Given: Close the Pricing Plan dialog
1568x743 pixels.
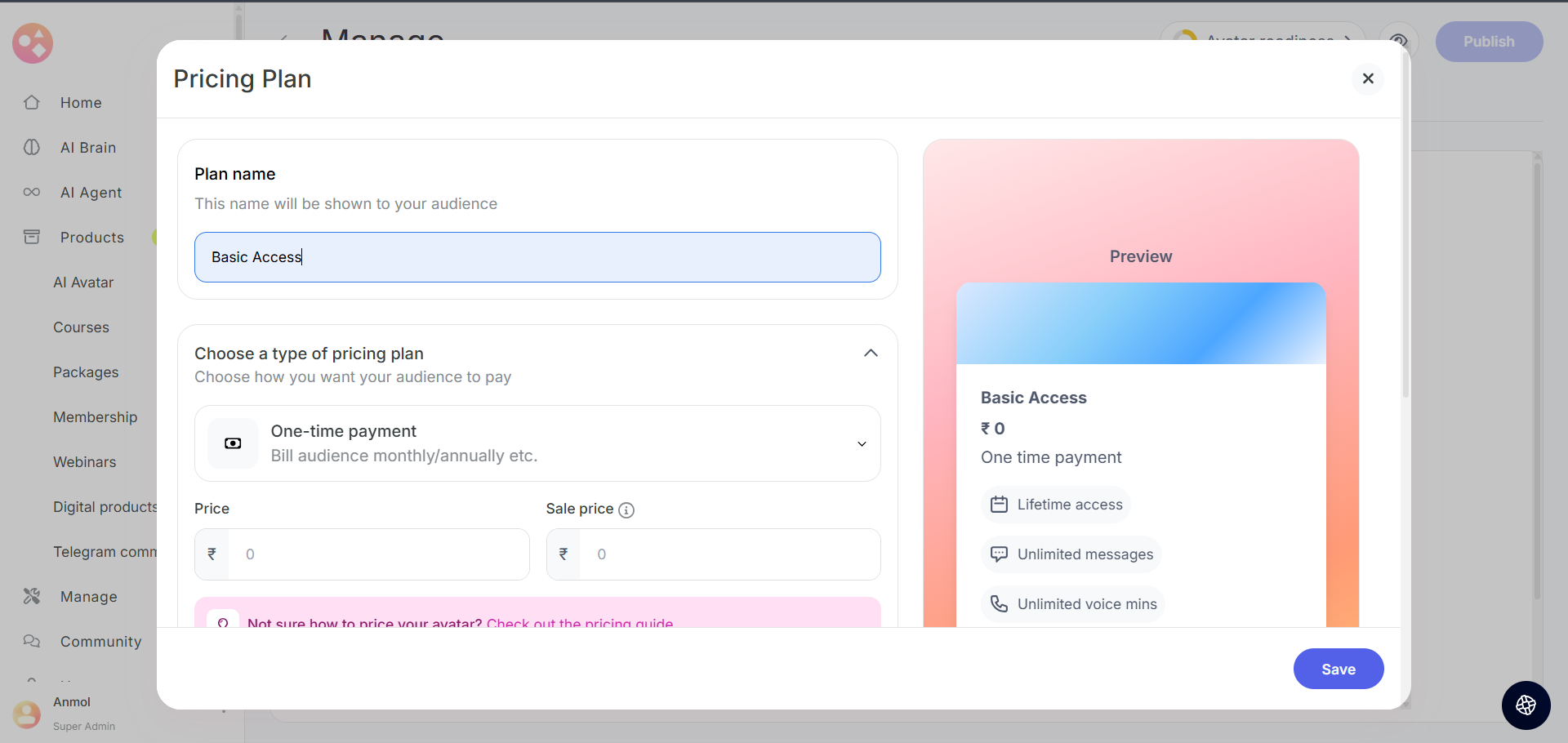Looking at the screenshot, I should 1368,79.
